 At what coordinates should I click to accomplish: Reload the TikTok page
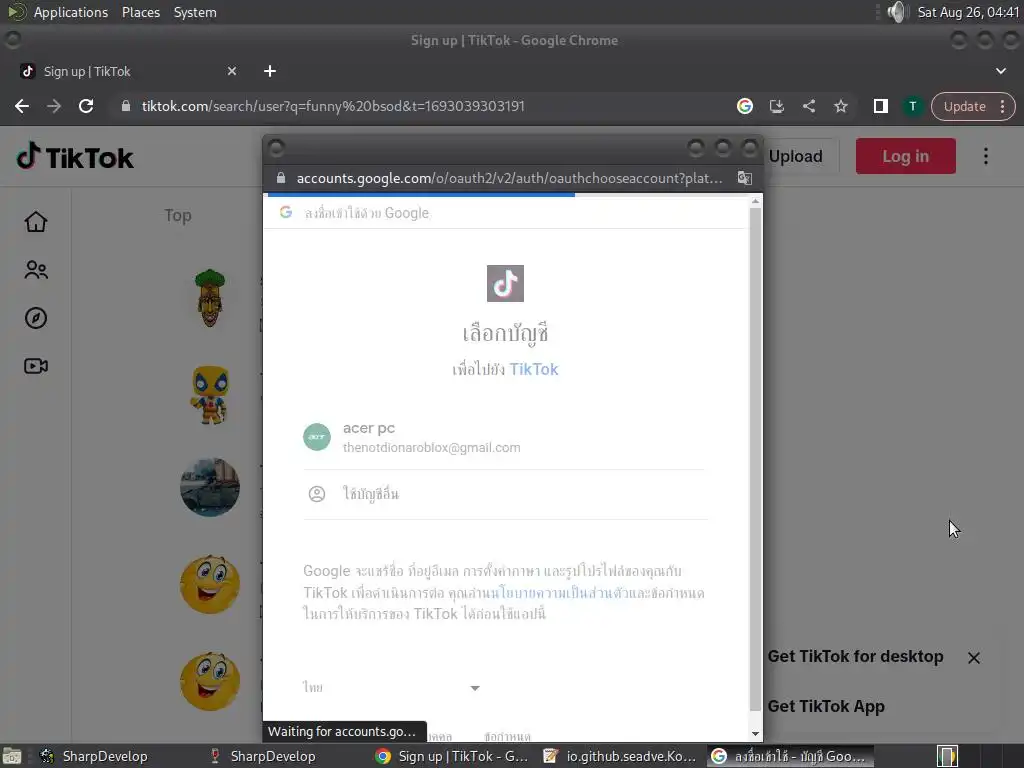point(86,106)
